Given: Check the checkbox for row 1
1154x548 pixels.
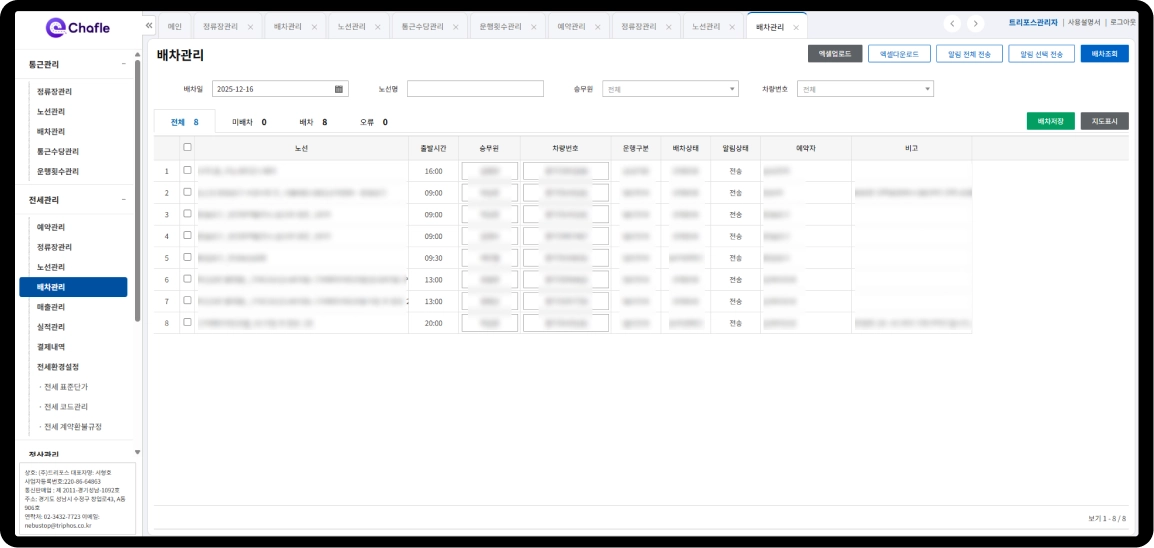Looking at the screenshot, I should tap(187, 171).
